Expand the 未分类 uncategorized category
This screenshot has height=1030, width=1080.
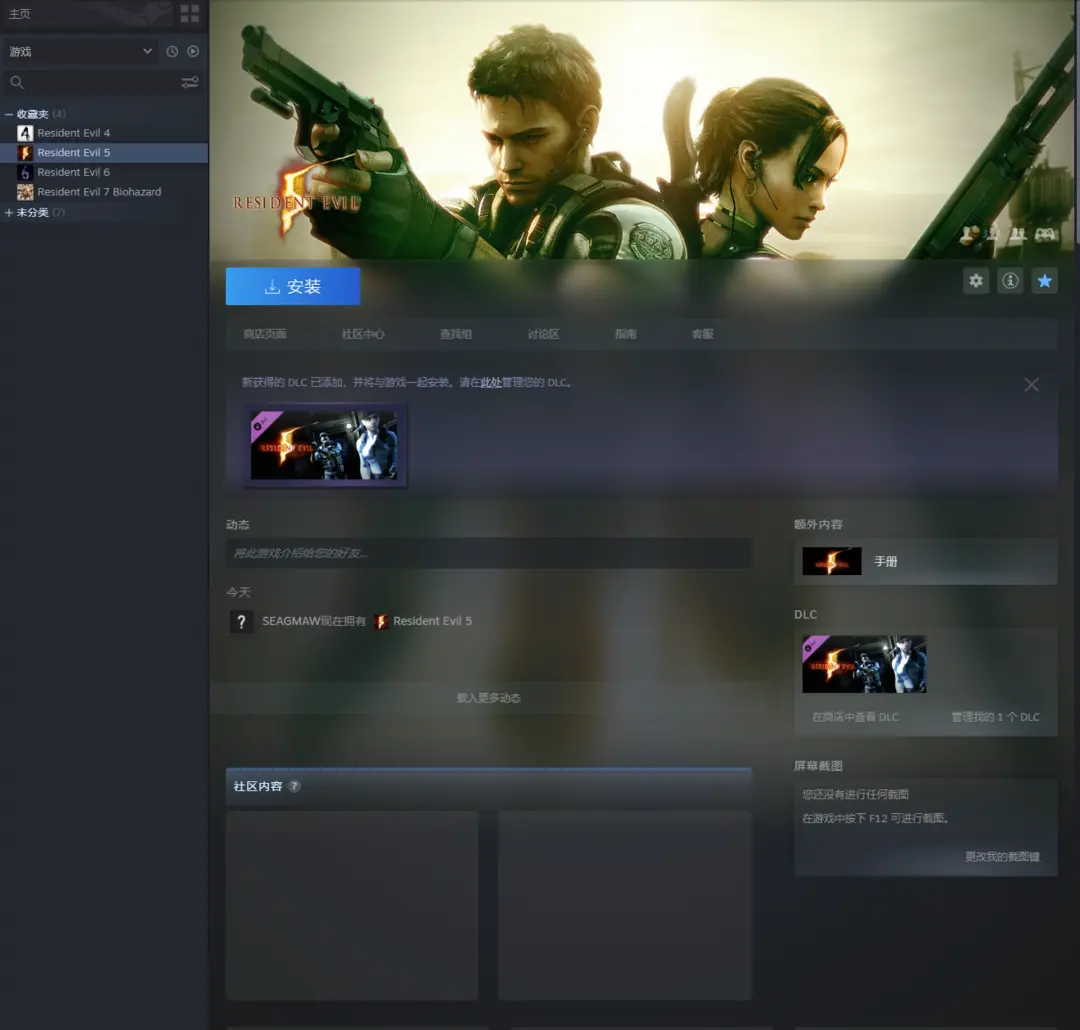point(9,213)
